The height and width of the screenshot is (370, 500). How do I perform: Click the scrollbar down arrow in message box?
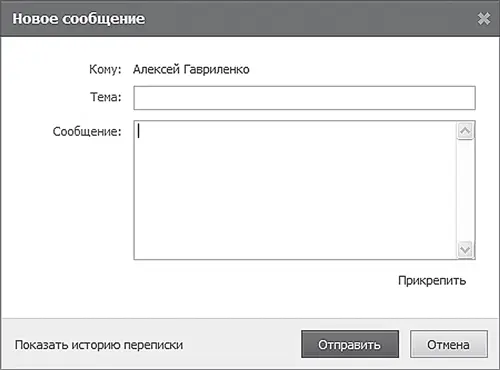(x=465, y=249)
